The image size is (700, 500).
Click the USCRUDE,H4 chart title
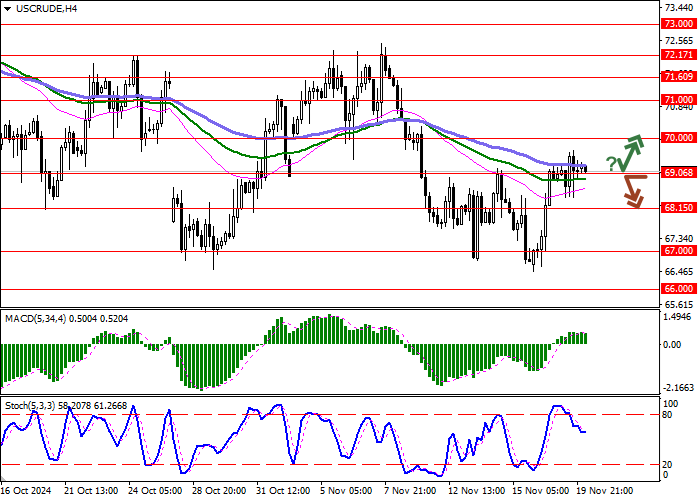tap(46, 8)
